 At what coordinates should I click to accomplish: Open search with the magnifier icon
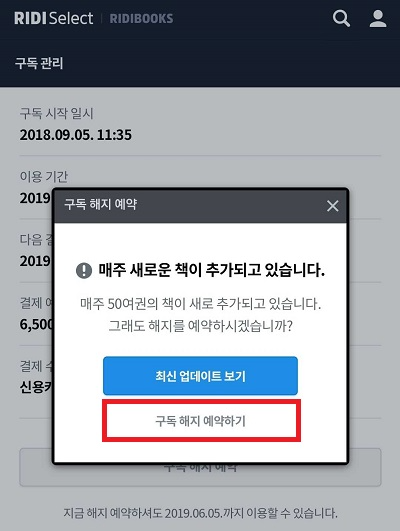pos(341,18)
